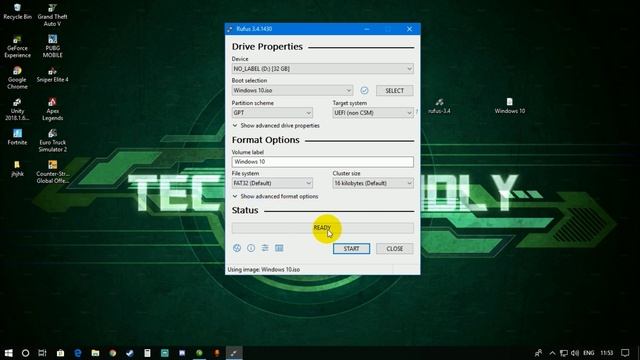Open the Action Center notifications icon

click(x=625, y=353)
